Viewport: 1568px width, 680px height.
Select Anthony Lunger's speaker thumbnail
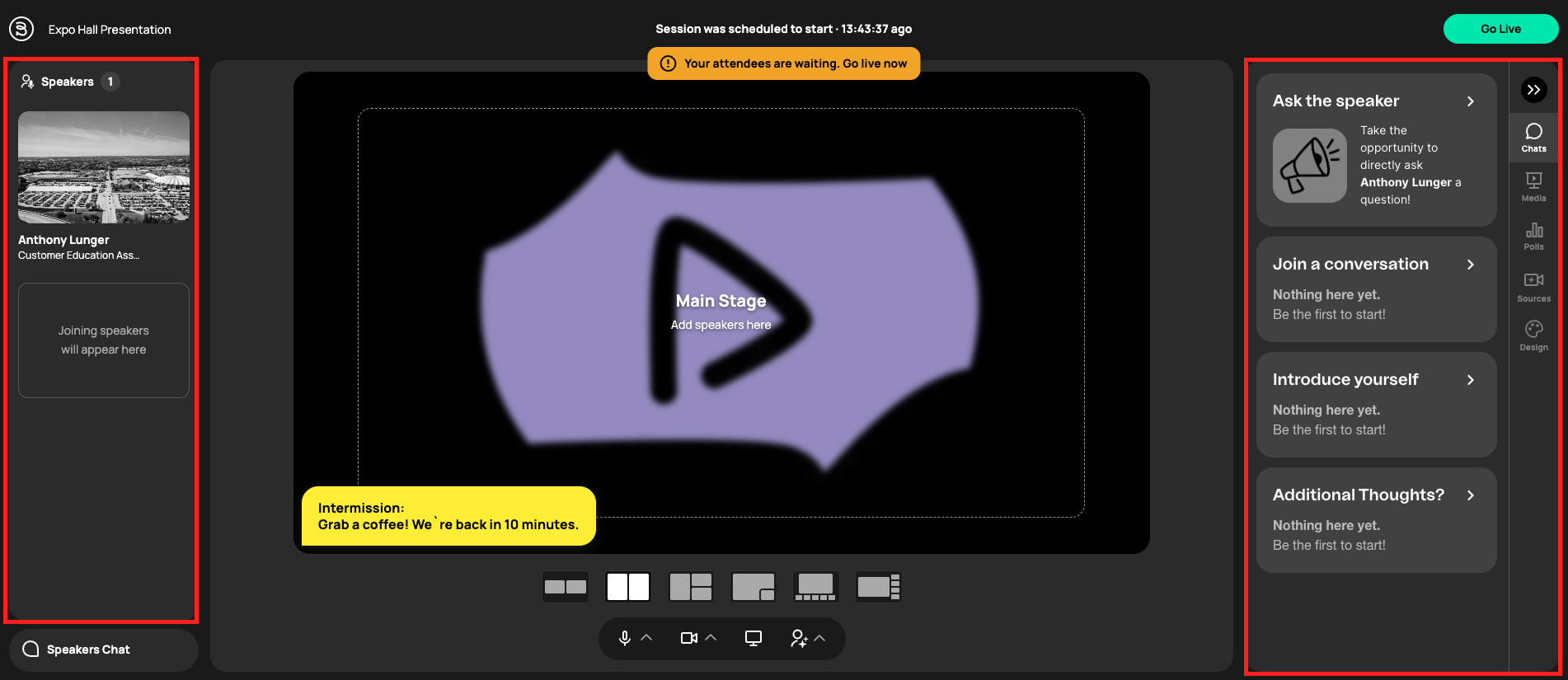[104, 167]
